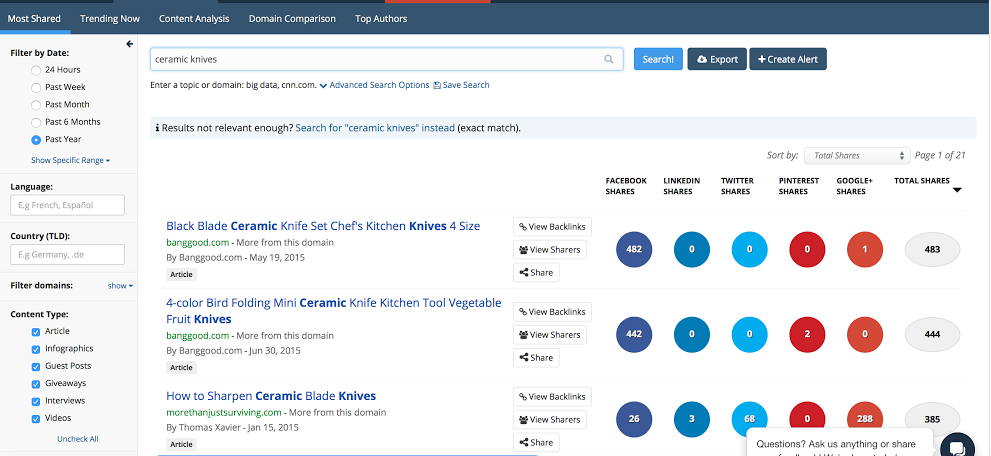Viewport: 991px width, 456px height.
Task: Expand Show Specific Range date option
Action: [x=70, y=160]
